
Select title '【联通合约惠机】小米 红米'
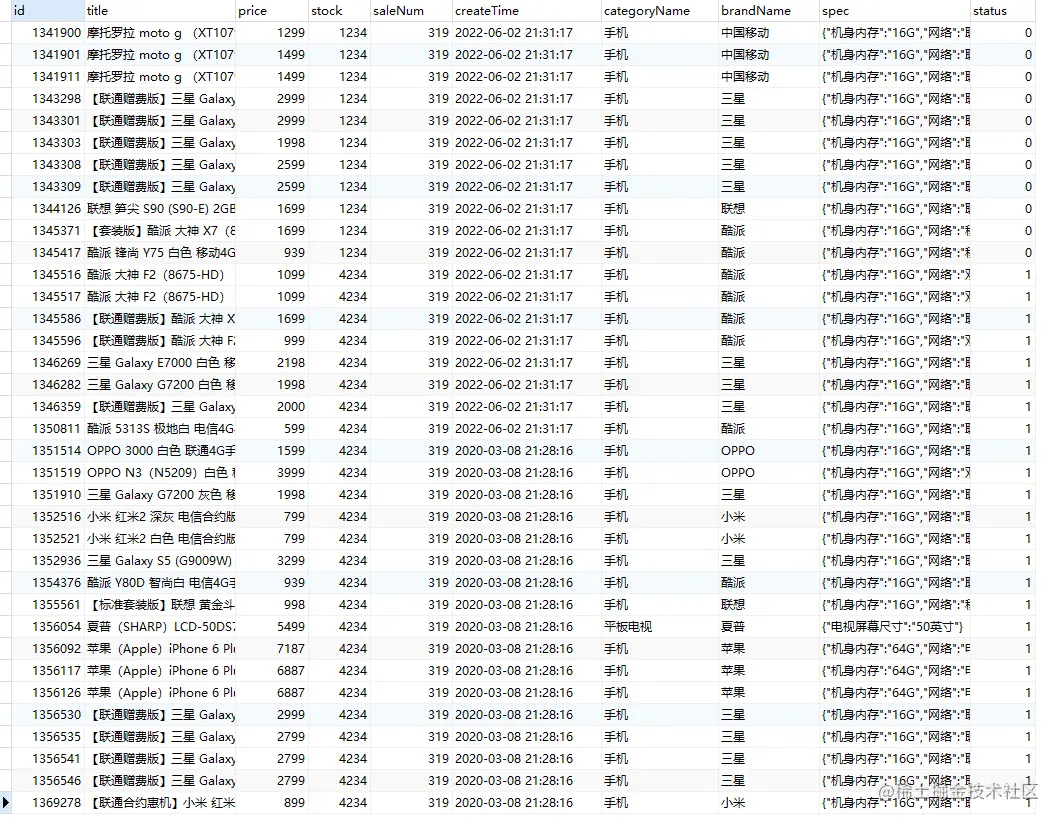click(x=161, y=803)
